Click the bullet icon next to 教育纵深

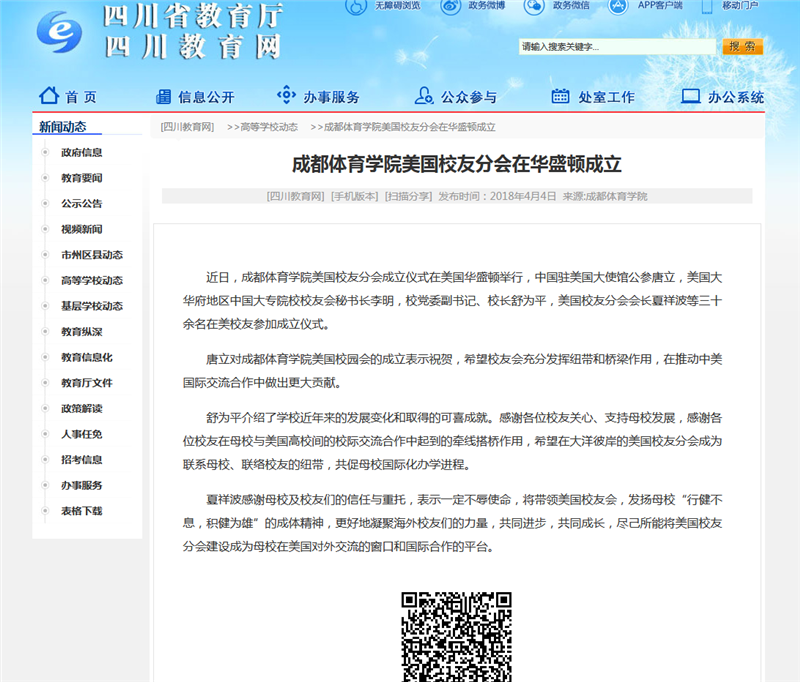(45, 331)
